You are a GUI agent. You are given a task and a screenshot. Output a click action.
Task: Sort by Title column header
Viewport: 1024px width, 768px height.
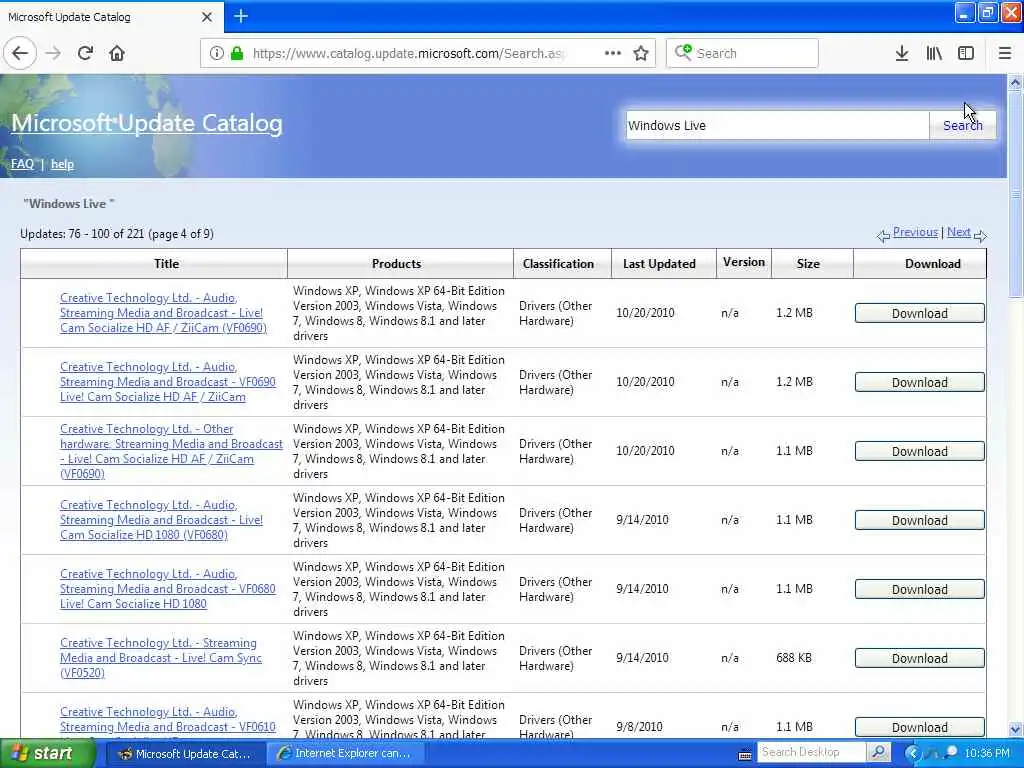pyautogui.click(x=167, y=264)
